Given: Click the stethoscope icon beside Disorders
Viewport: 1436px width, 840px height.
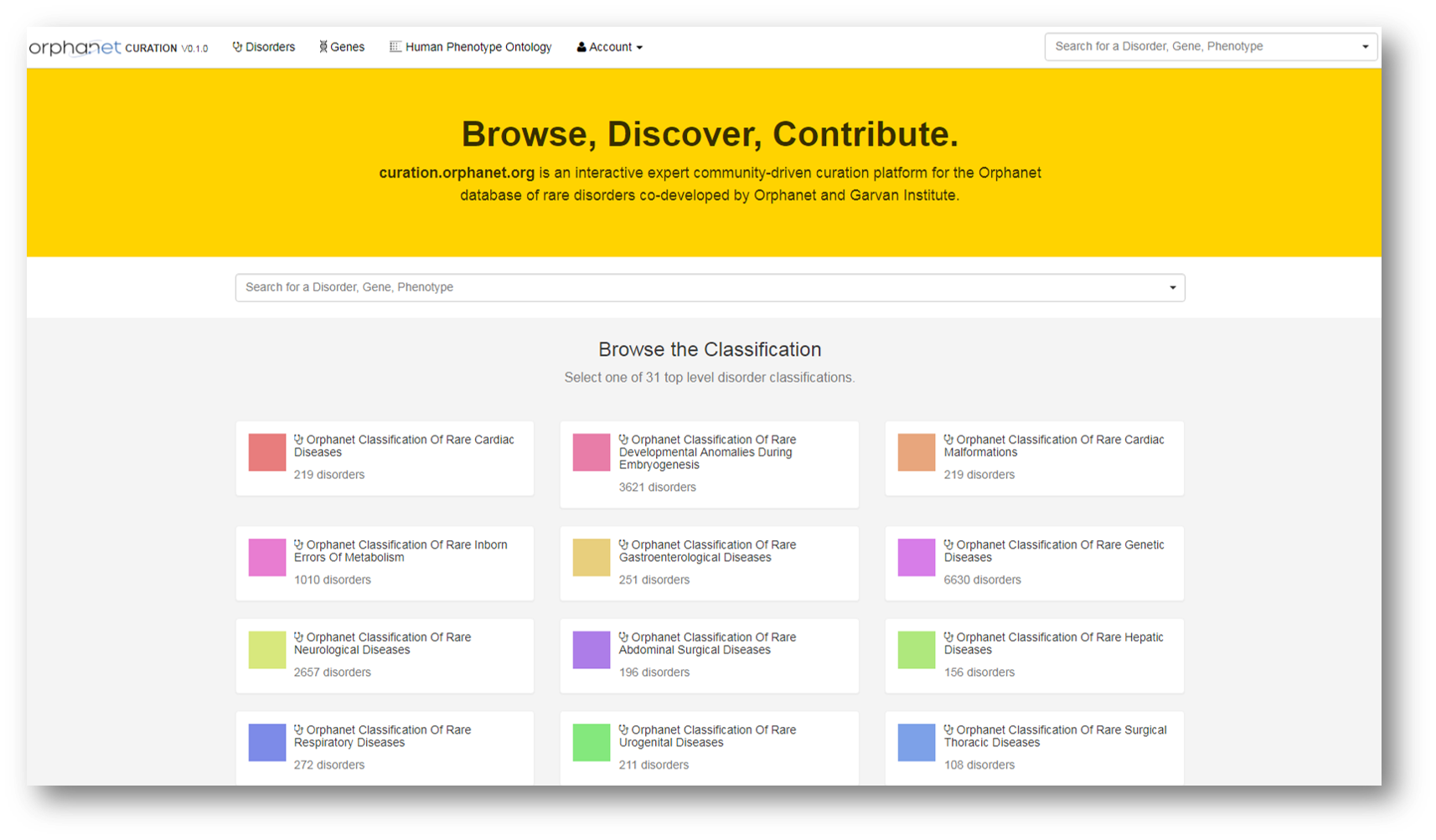Looking at the screenshot, I should click(237, 47).
